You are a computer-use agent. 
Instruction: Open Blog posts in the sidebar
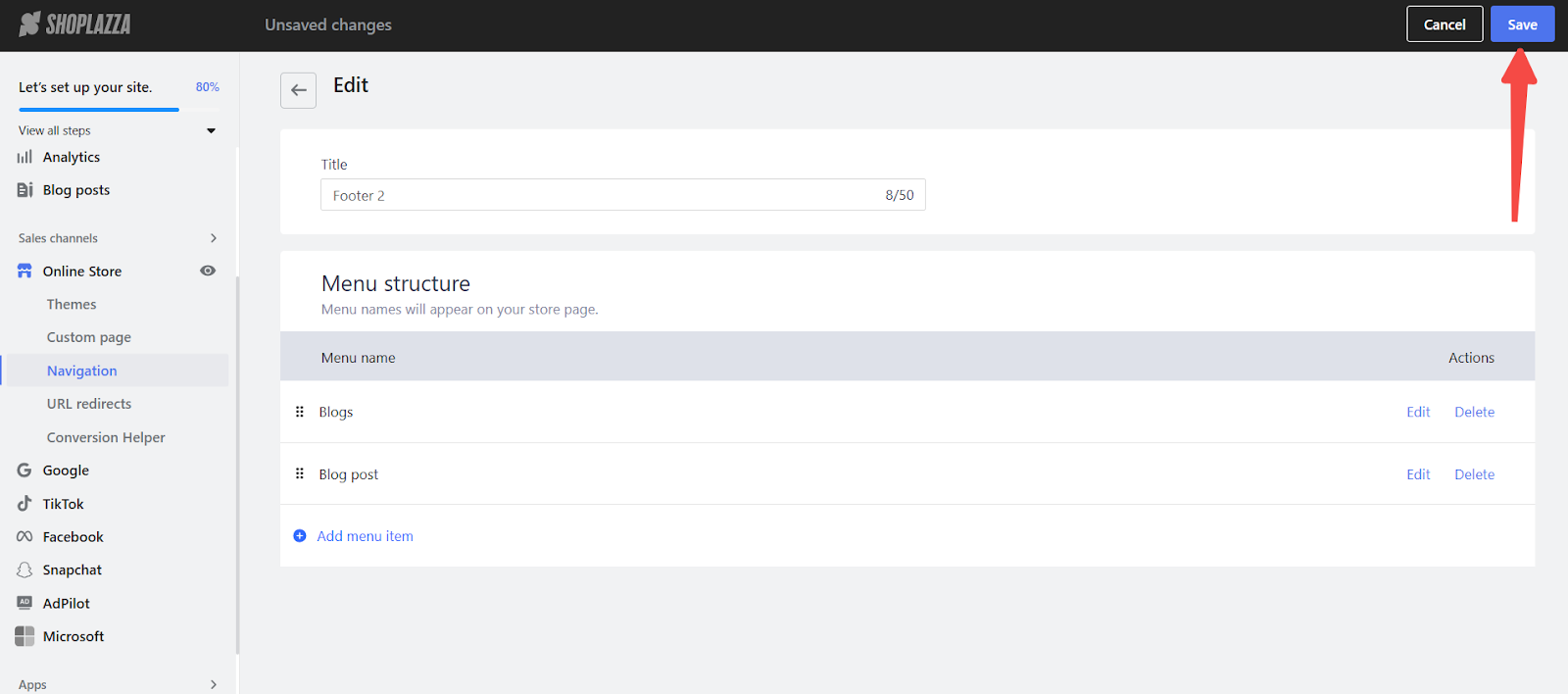(x=76, y=190)
